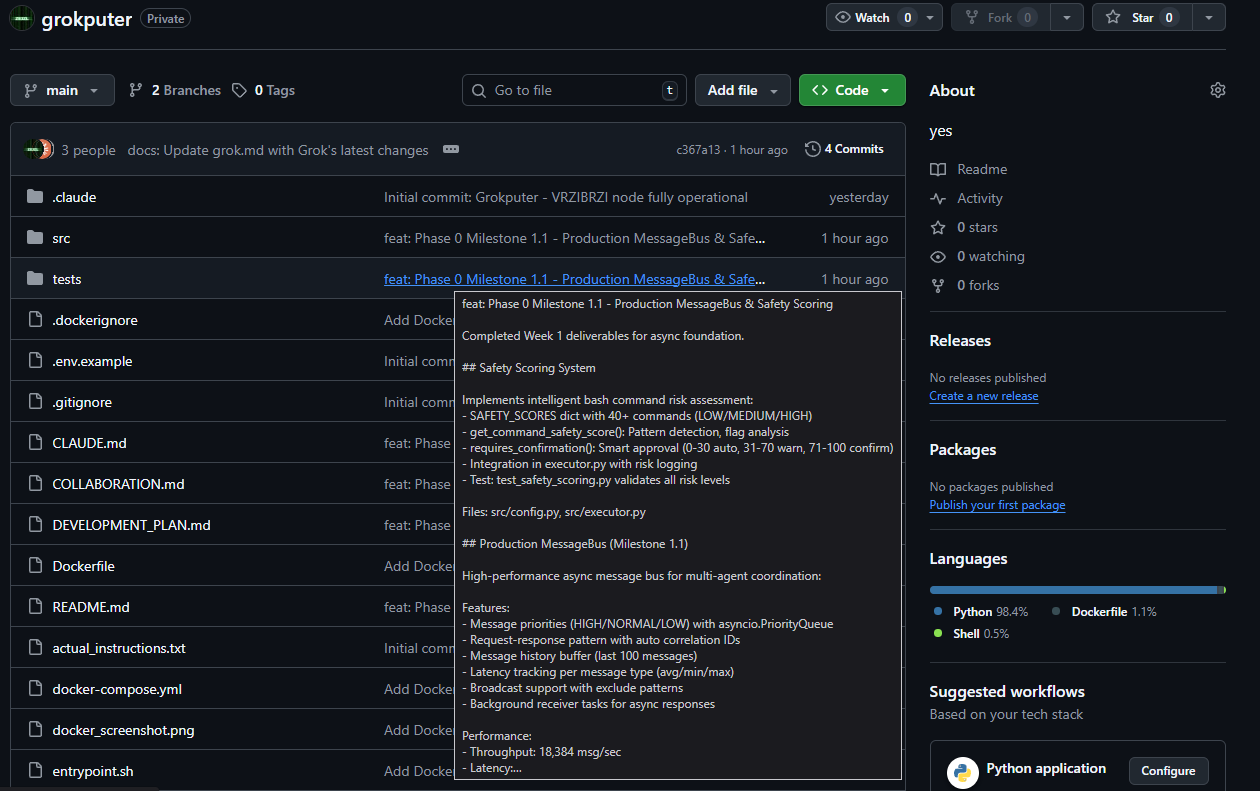Screen dimensions: 1260x791
Task: Click the tests folder icon
Action: point(35,279)
